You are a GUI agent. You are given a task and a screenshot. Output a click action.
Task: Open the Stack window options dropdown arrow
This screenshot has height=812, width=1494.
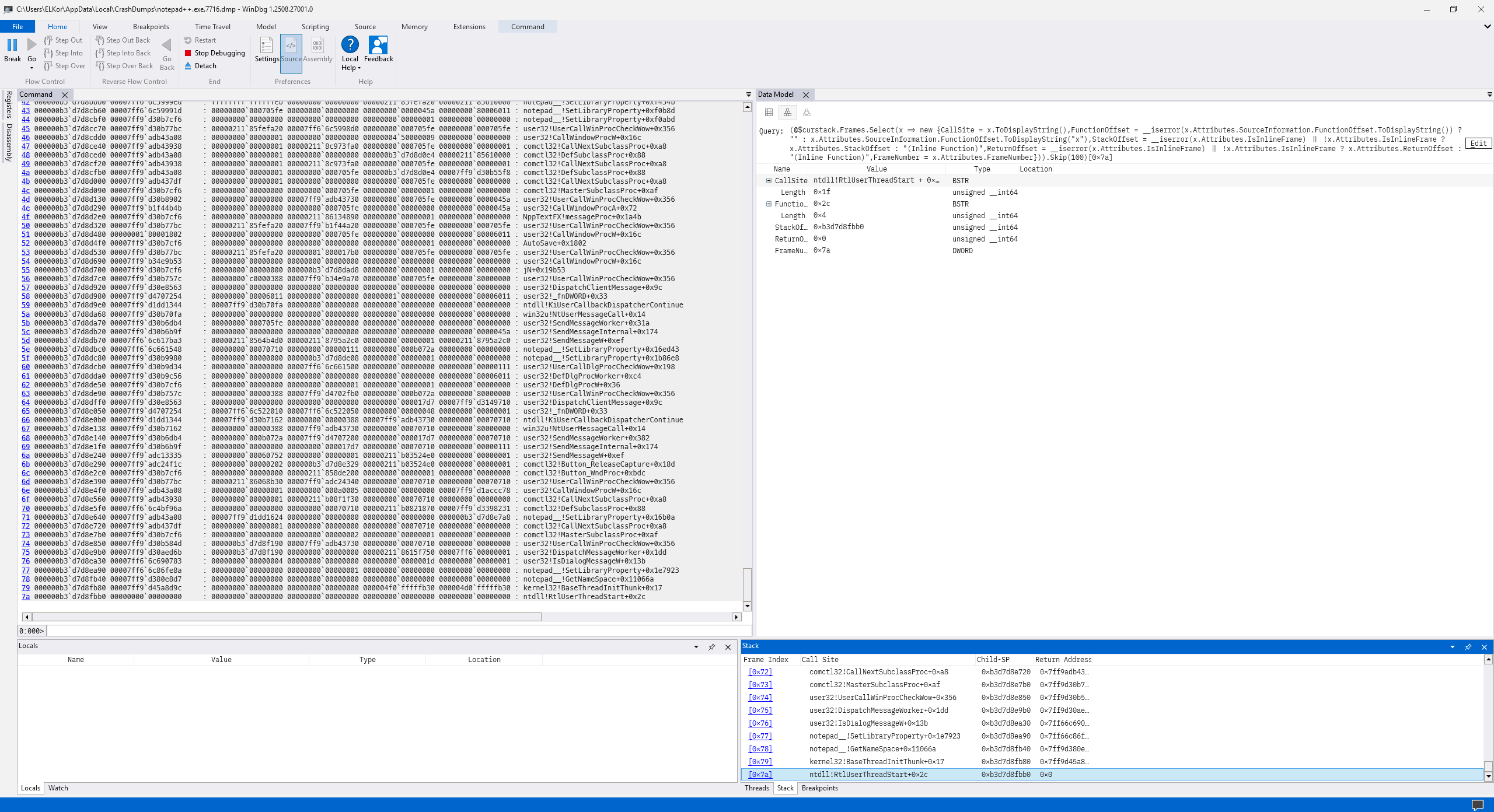pos(1452,646)
